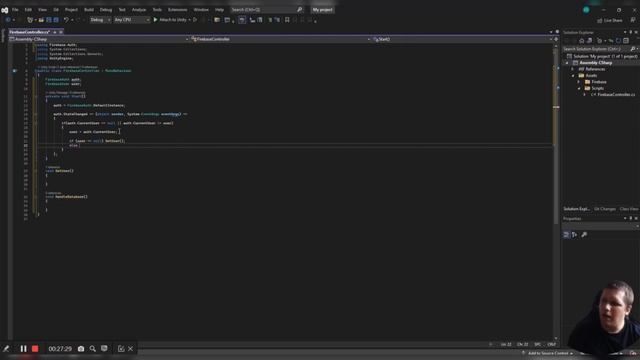
Task: Collapse the Scripts folder node
Action: point(579,88)
